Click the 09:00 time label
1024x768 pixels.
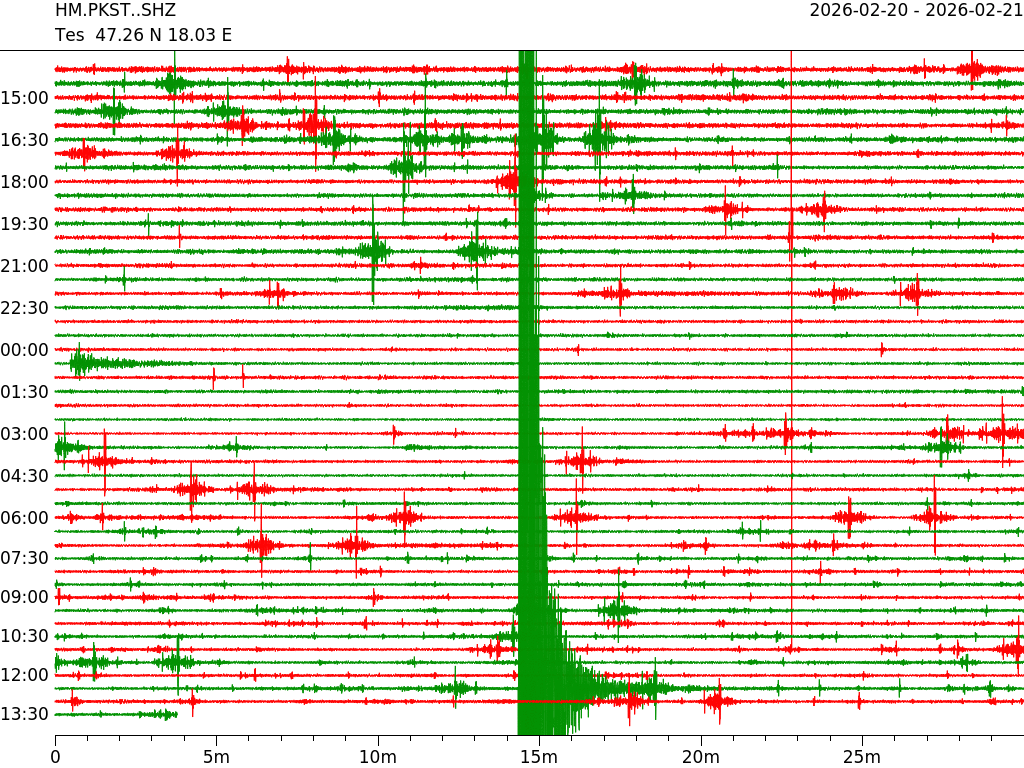(25, 597)
